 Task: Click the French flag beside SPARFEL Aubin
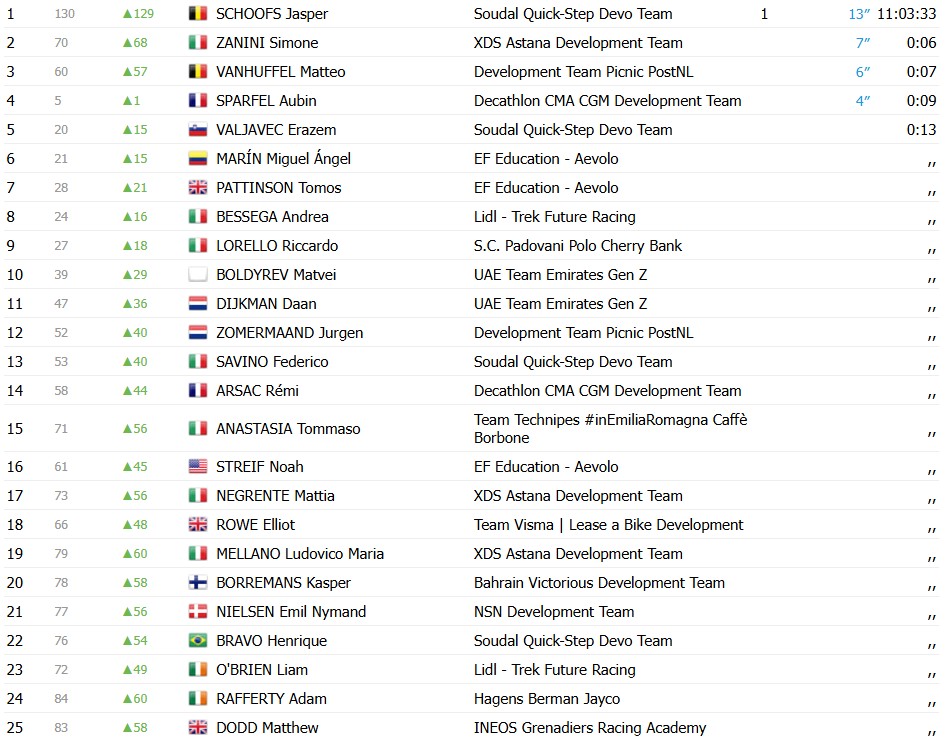coord(197,101)
